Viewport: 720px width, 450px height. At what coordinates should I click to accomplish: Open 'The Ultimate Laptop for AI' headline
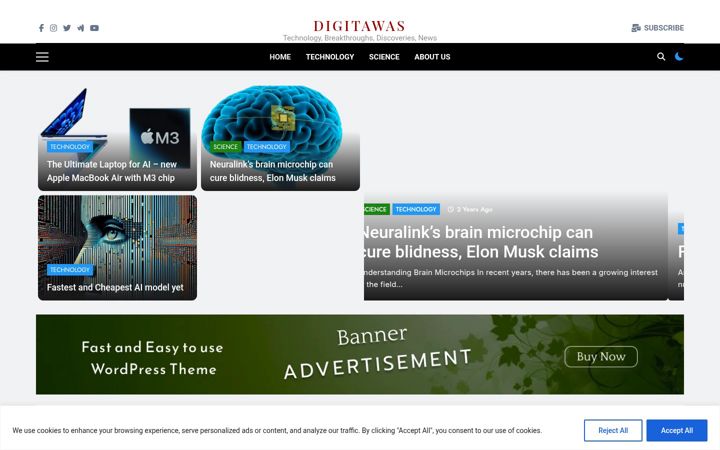pos(112,171)
